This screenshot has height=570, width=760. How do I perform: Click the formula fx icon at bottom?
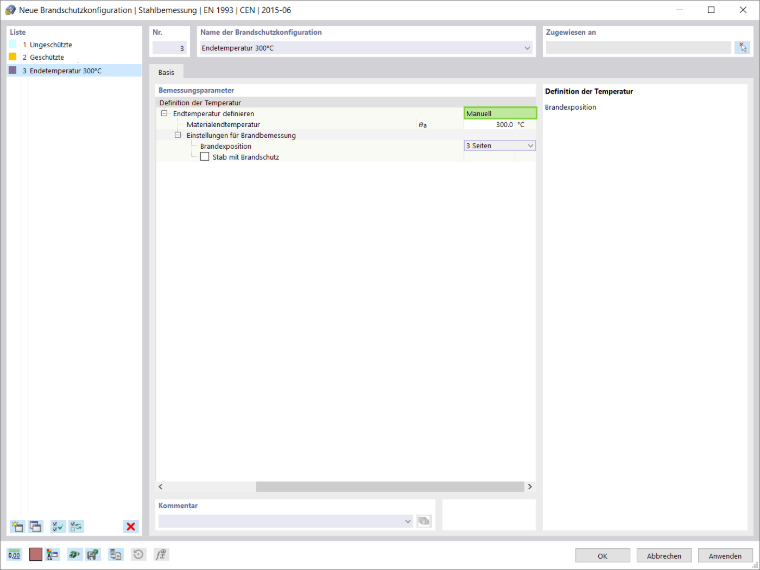coord(161,554)
